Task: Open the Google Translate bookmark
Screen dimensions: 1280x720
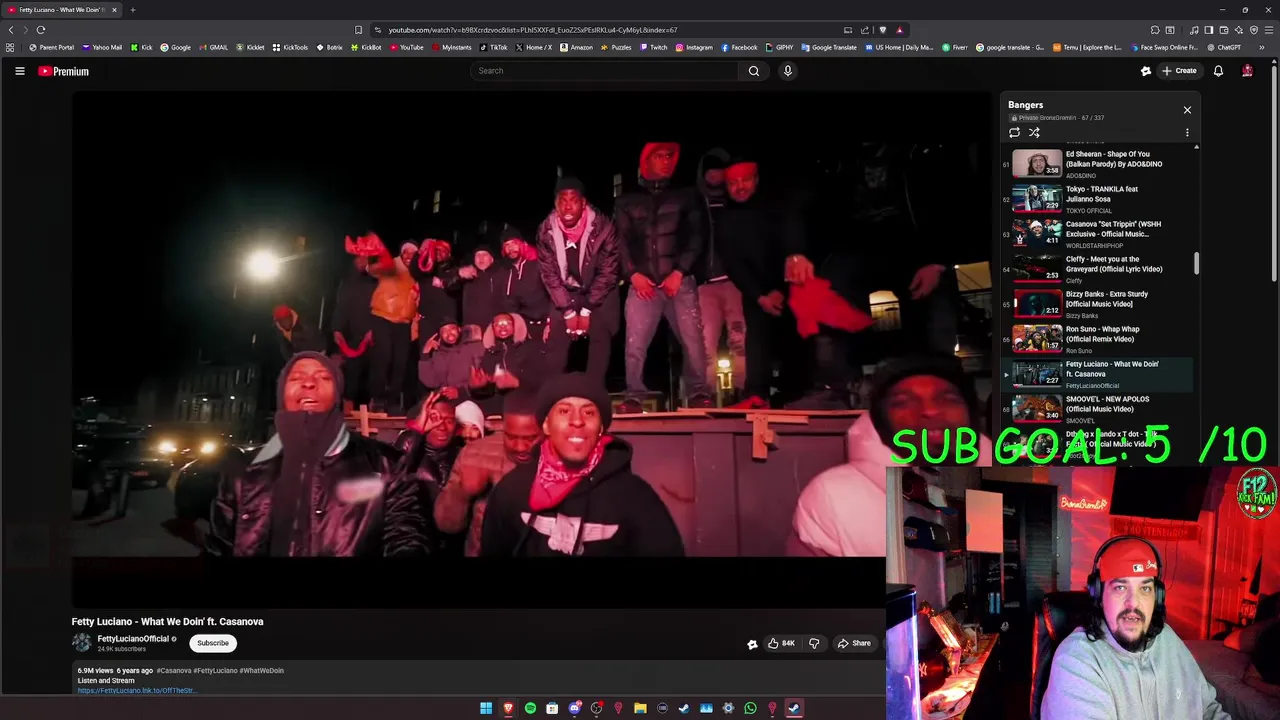Action: point(829,47)
